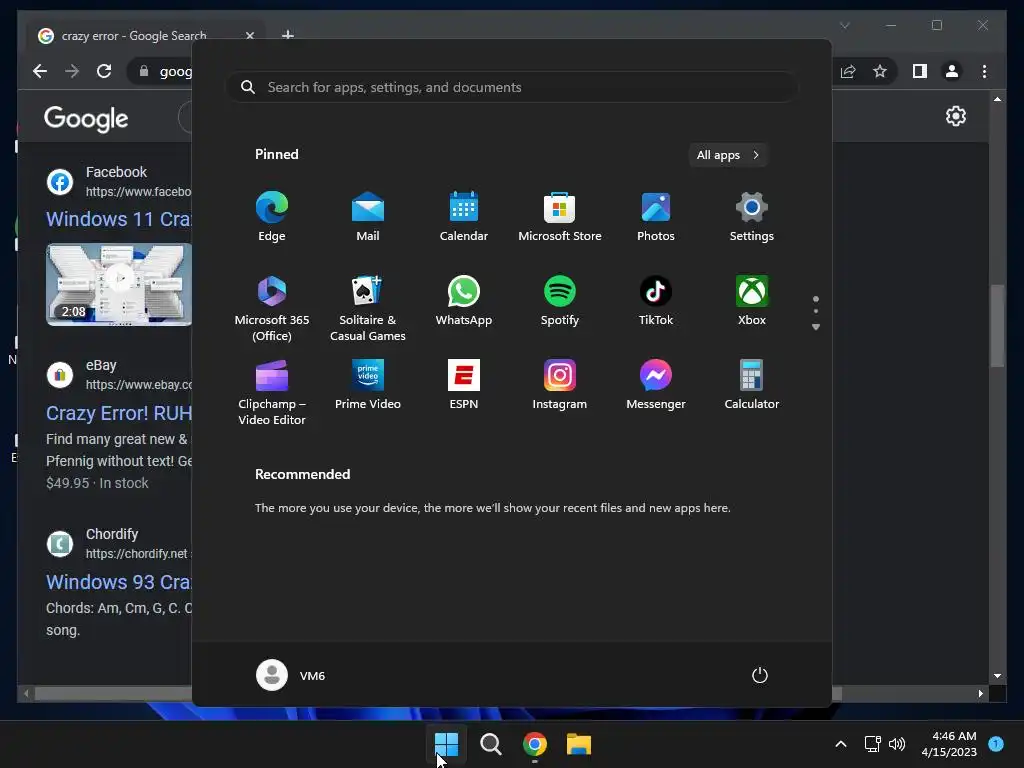
Task: Open the Calendar app
Action: (464, 217)
